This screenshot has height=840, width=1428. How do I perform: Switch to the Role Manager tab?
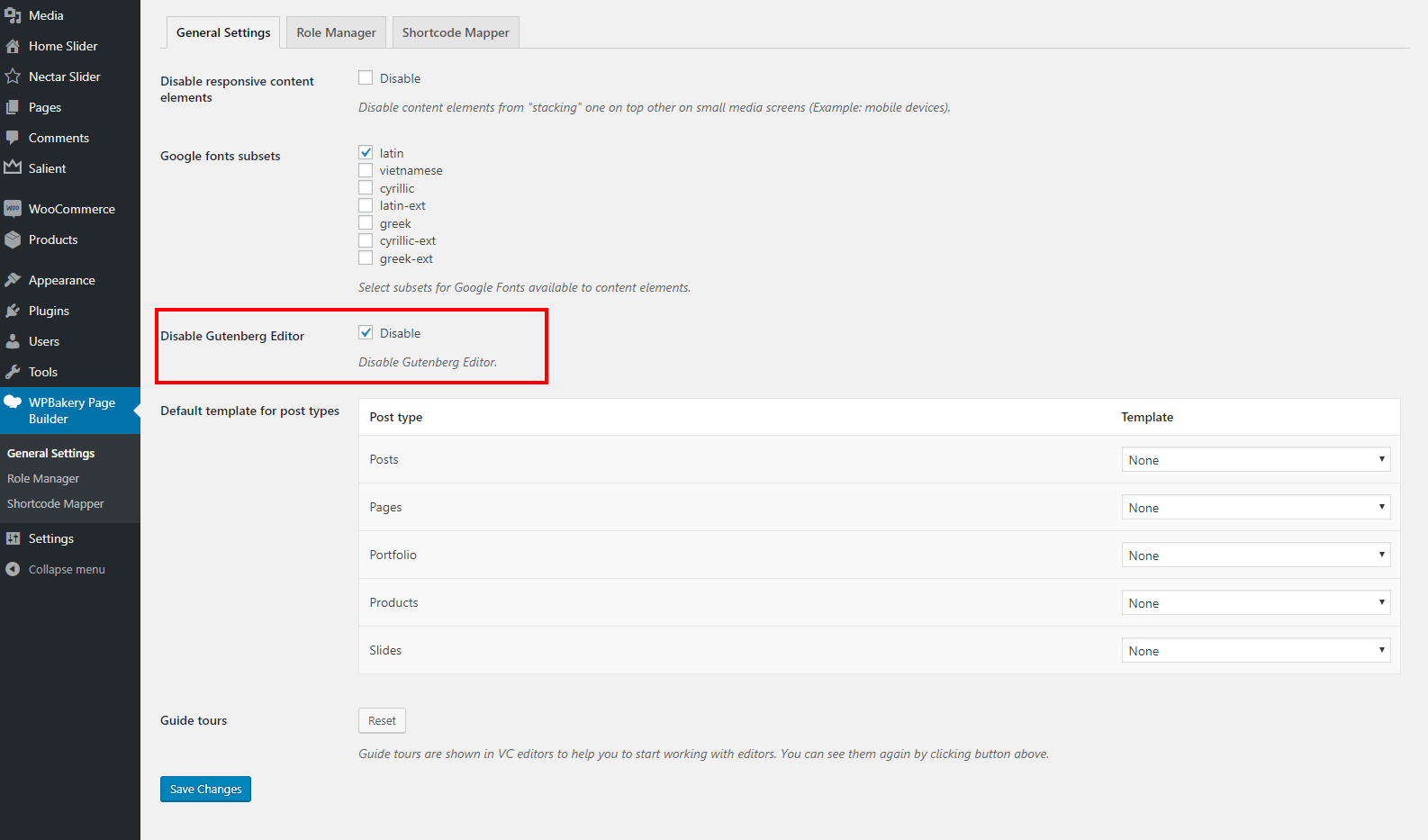pos(336,32)
